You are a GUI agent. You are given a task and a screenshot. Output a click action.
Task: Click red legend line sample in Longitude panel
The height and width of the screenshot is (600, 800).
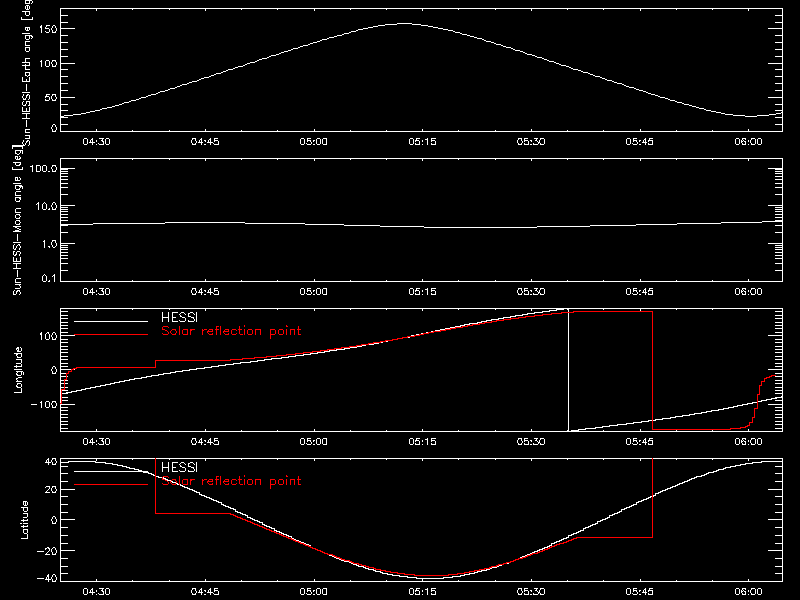tap(111, 335)
